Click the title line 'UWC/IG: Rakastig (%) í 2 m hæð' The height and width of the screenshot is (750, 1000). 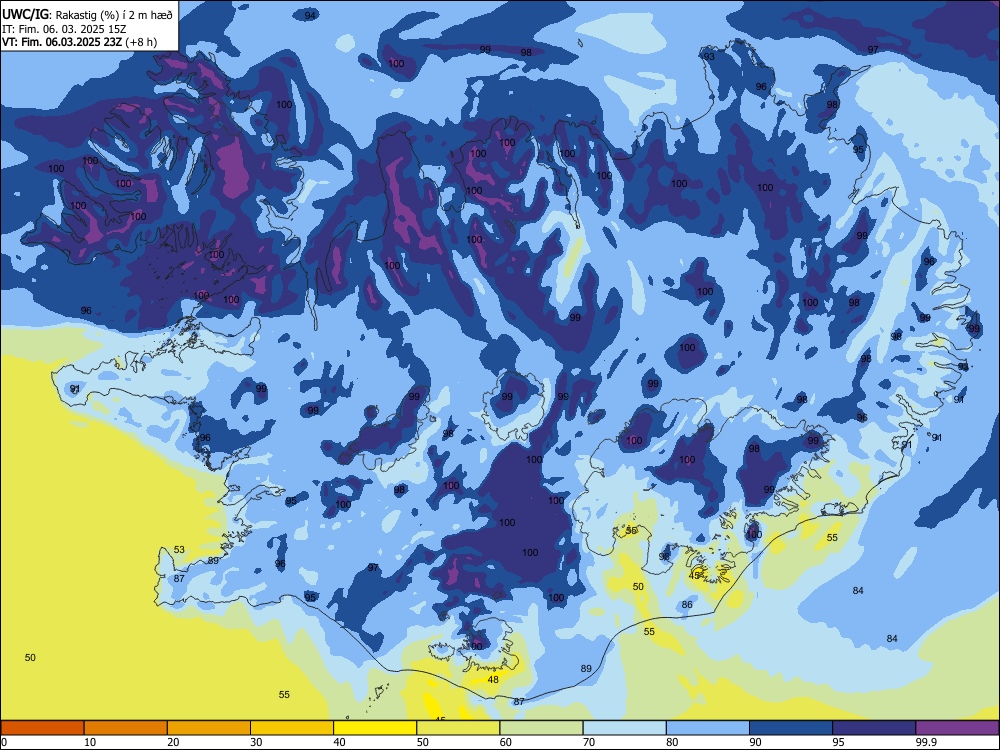coord(87,15)
